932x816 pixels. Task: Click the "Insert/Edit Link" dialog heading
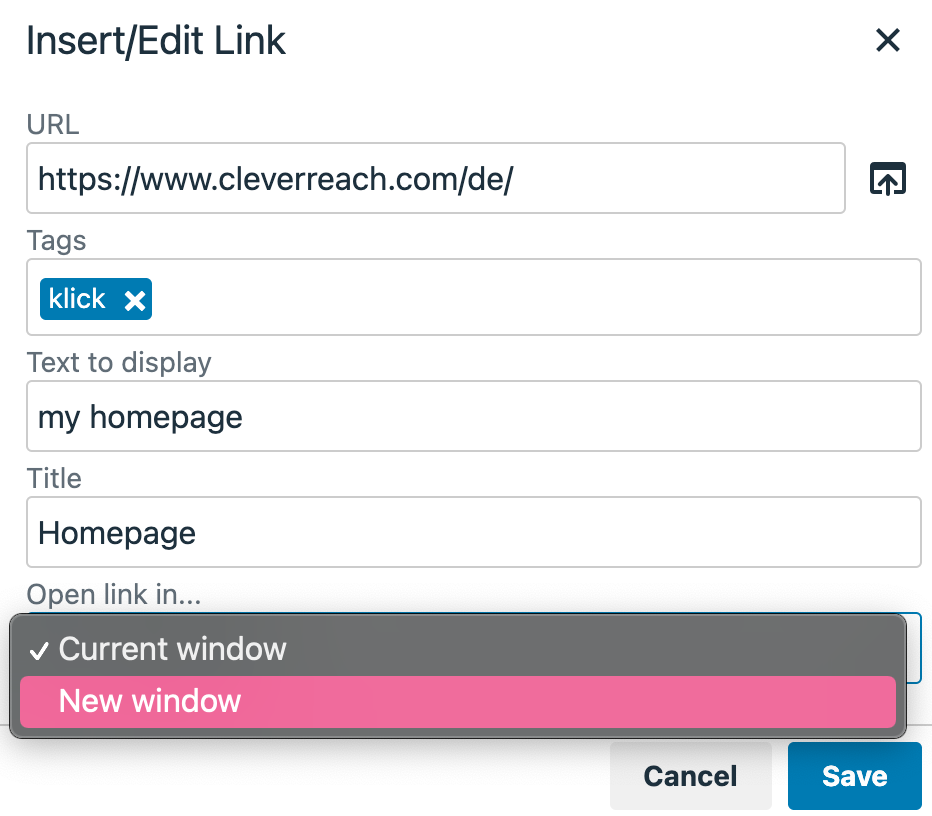point(156,41)
